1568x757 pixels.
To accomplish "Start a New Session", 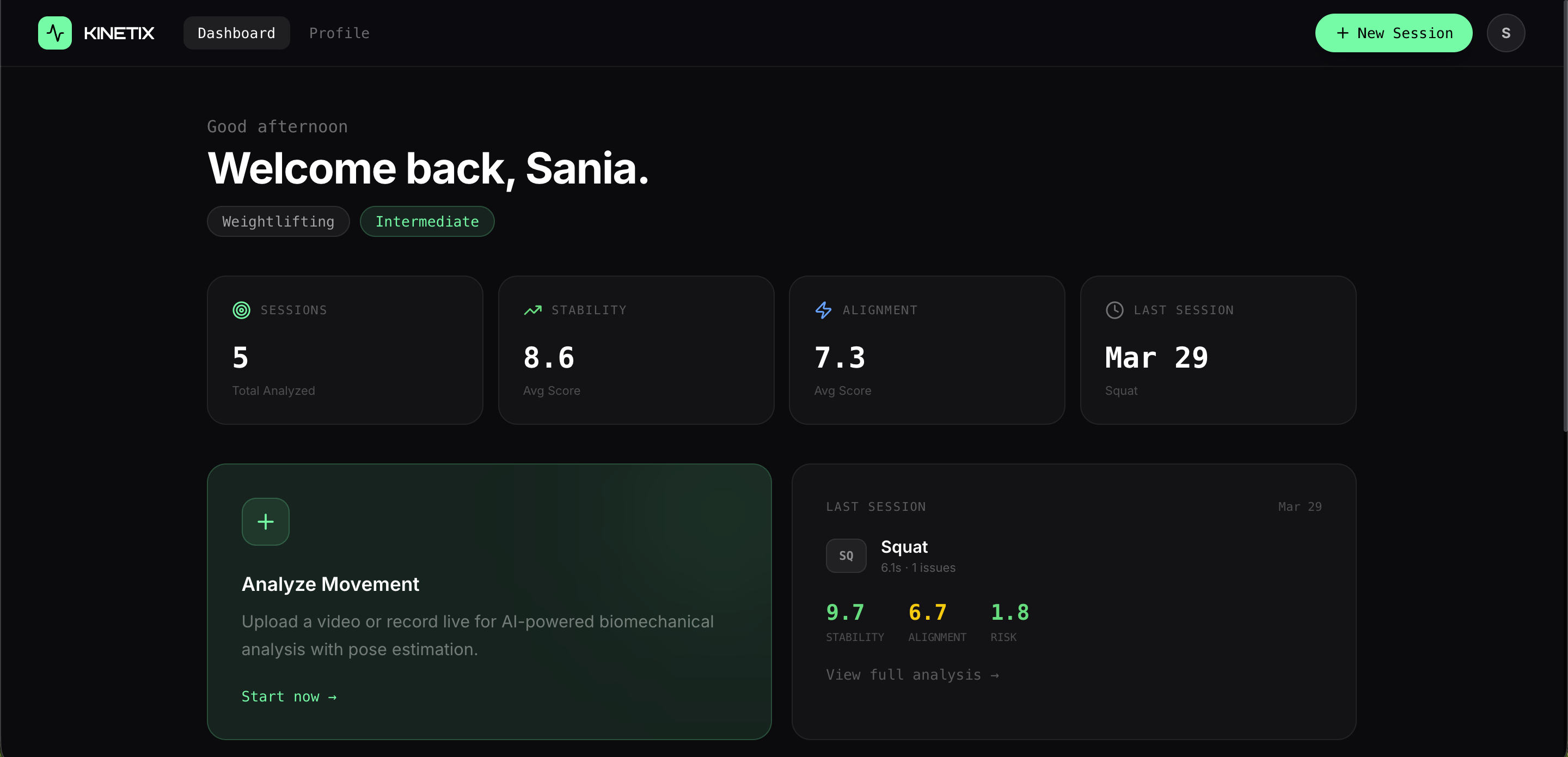I will pos(1393,33).
